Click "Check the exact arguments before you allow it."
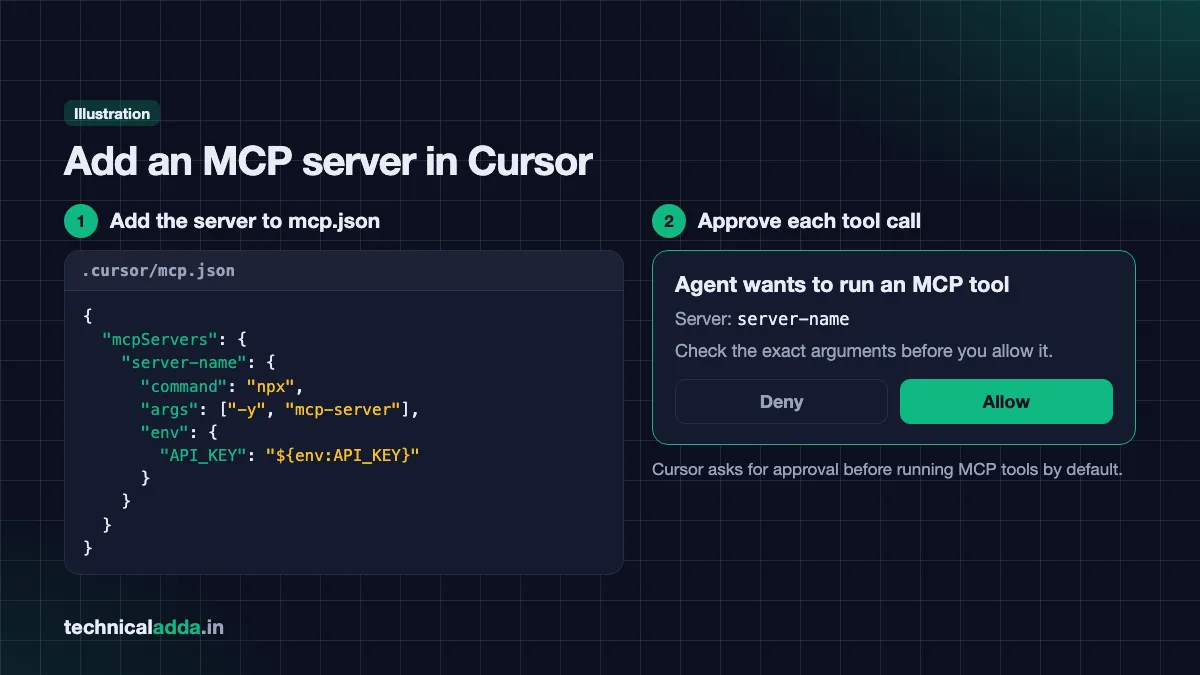Image resolution: width=1200 pixels, height=675 pixels. coord(864,351)
